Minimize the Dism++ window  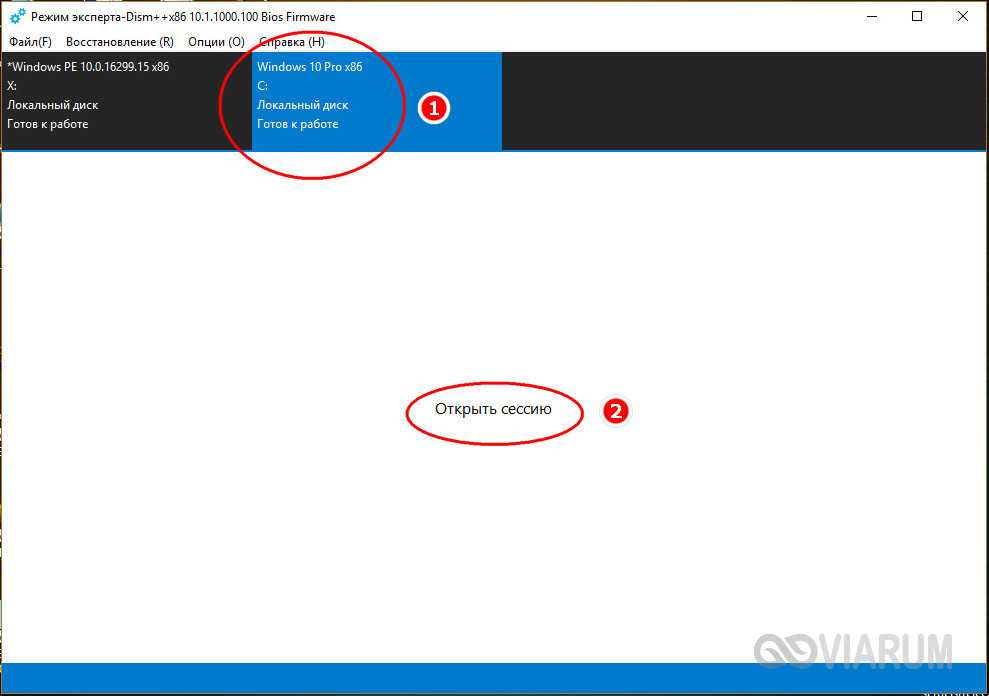(872, 16)
